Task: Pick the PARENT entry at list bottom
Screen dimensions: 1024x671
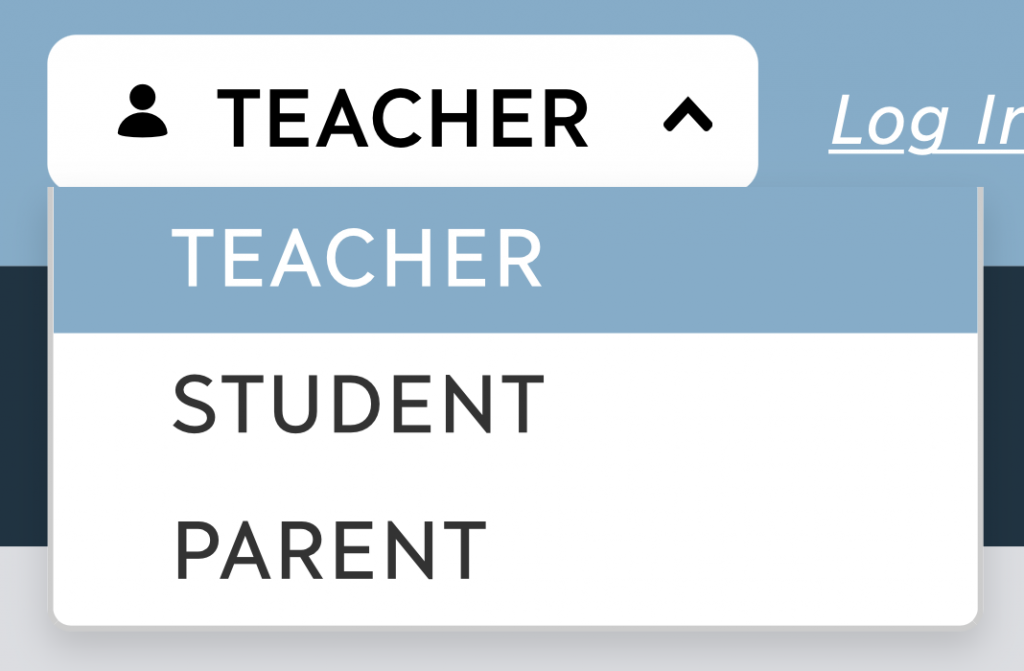Action: pyautogui.click(x=515, y=550)
